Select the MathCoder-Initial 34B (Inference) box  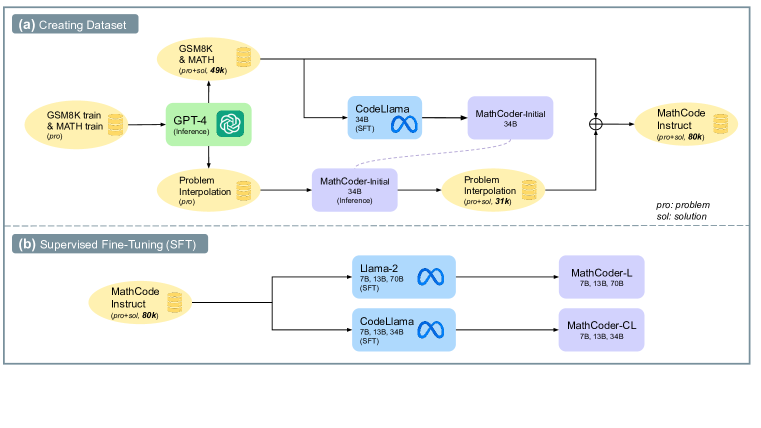[355, 190]
